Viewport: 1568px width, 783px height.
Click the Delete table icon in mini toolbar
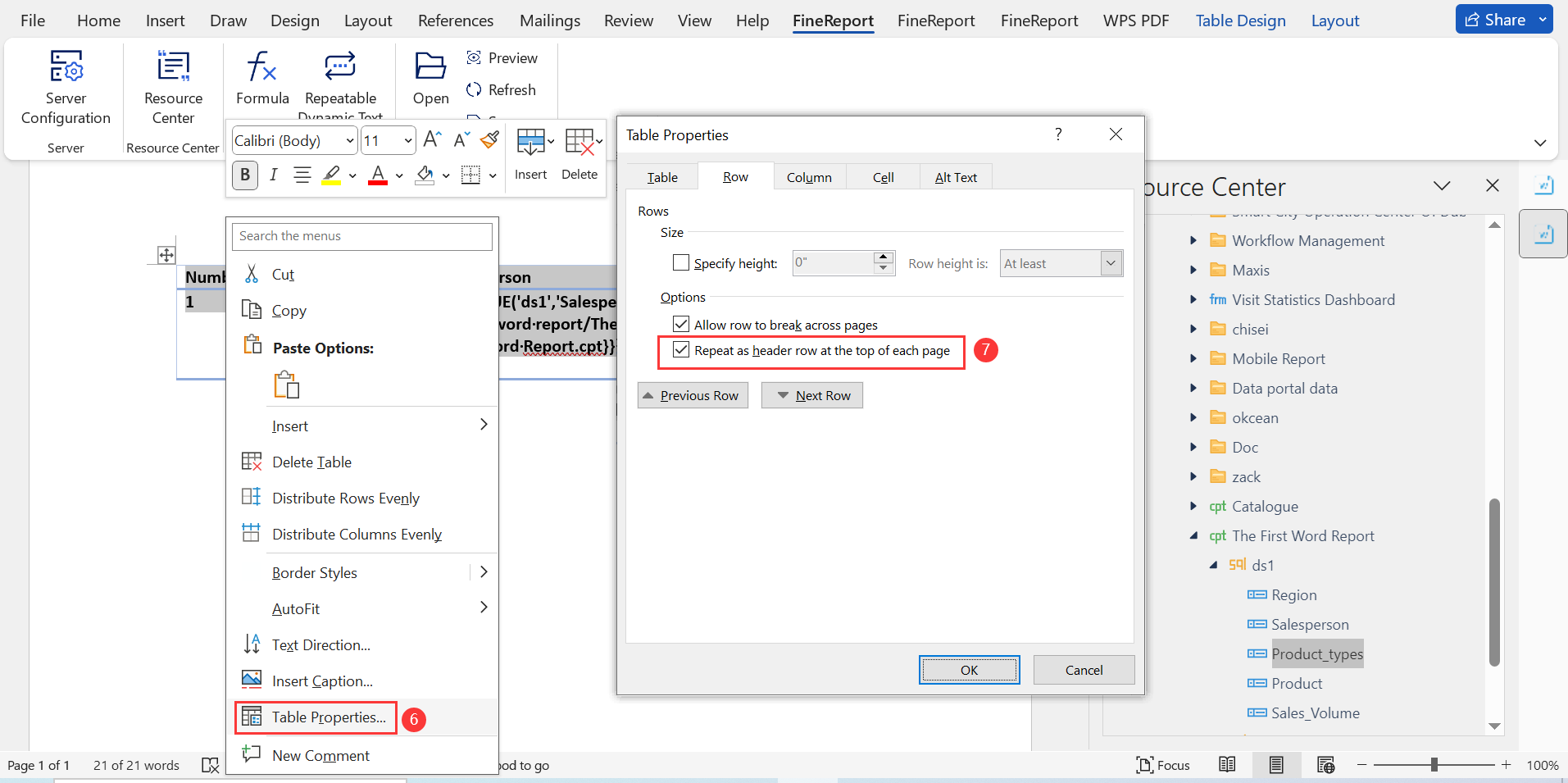tap(579, 142)
